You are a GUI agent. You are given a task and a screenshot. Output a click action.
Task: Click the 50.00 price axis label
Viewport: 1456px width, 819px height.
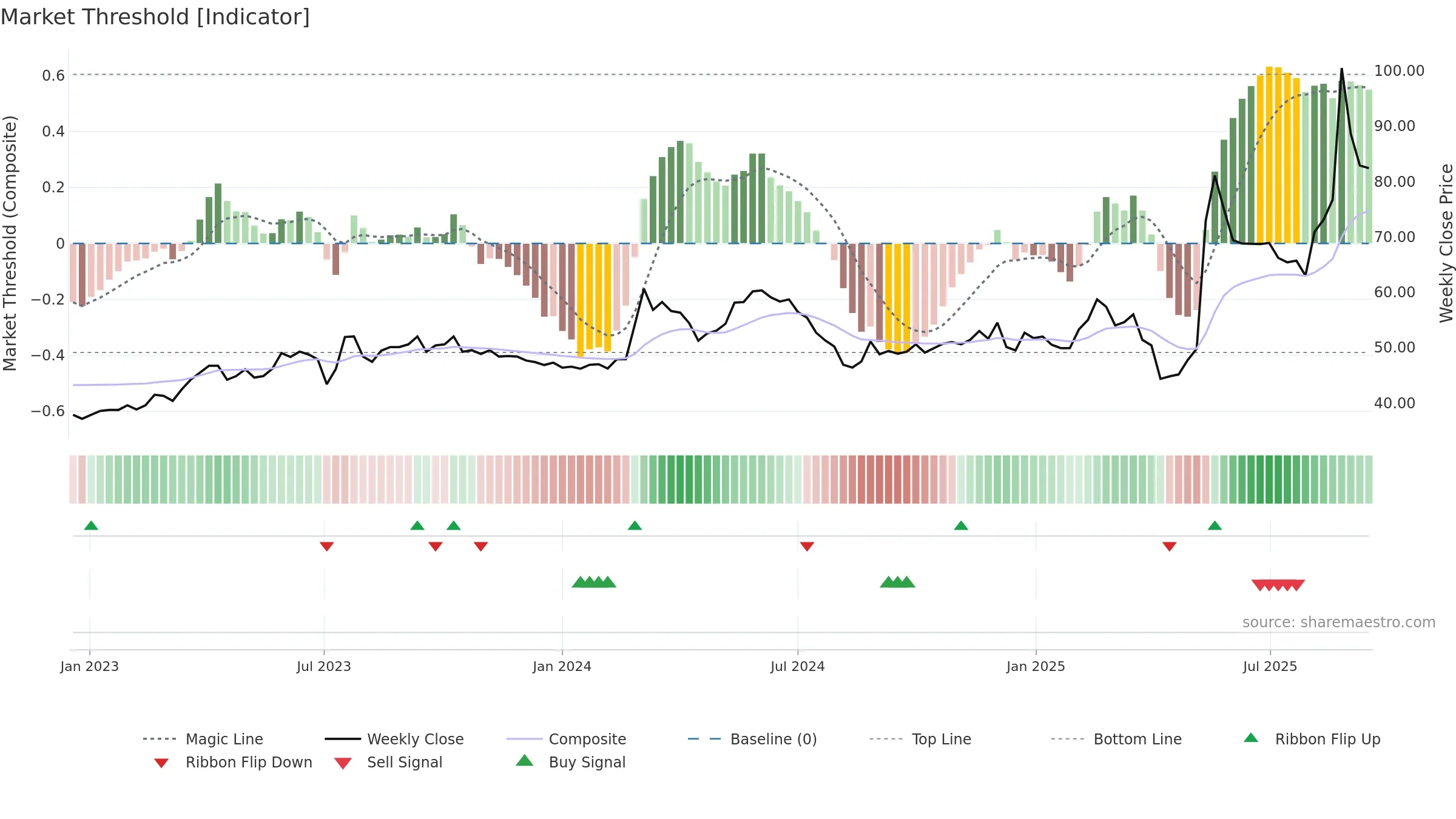tap(1394, 348)
